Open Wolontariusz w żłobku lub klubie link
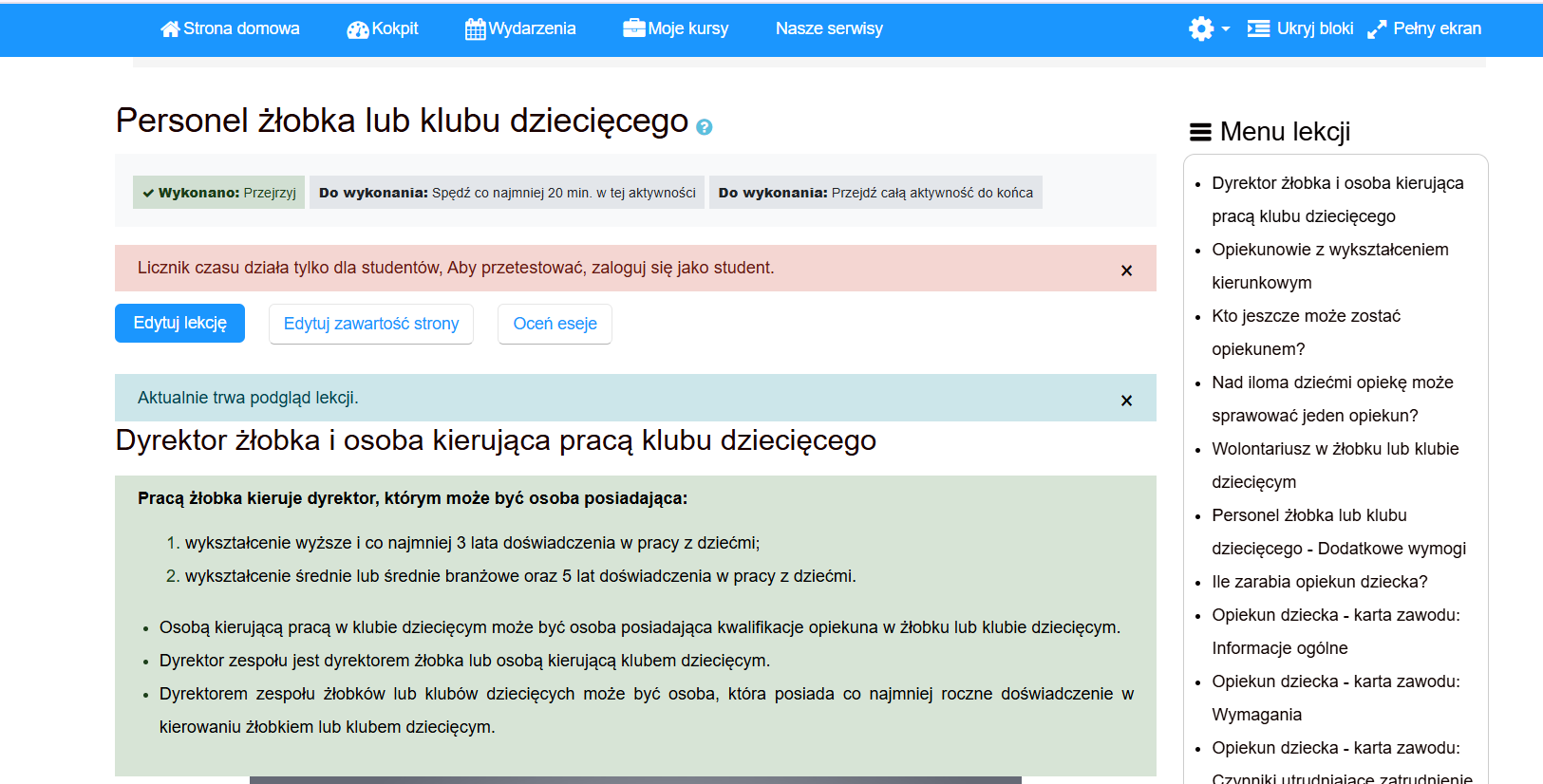The image size is (1543, 784). [x=1334, y=449]
